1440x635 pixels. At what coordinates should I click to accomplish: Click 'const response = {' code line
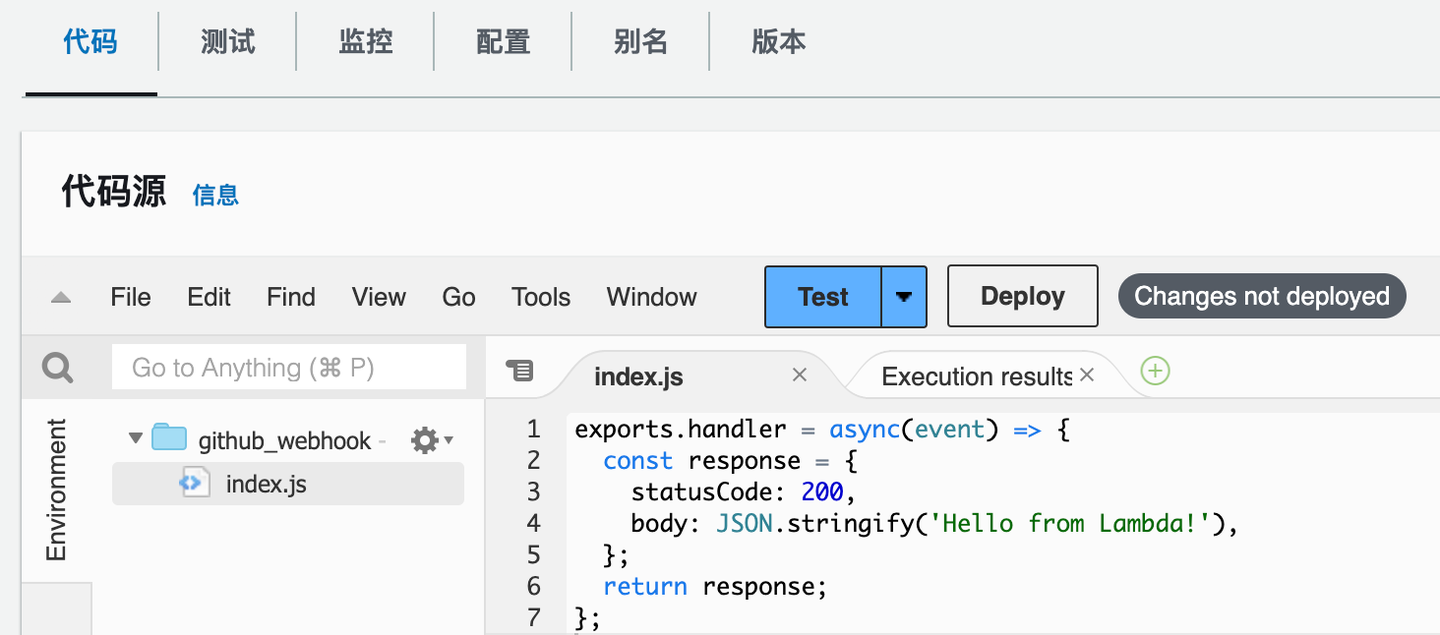pyautogui.click(x=730, y=461)
